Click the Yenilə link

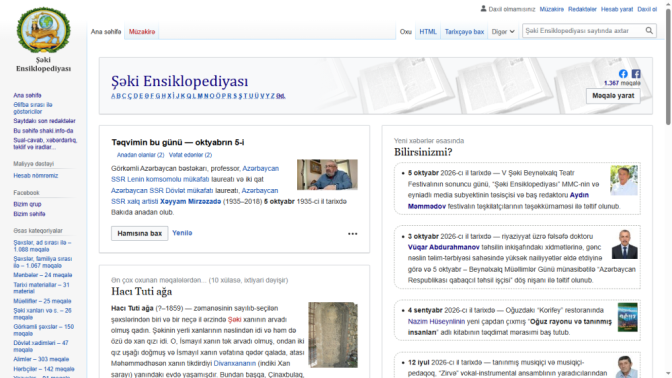click(182, 233)
